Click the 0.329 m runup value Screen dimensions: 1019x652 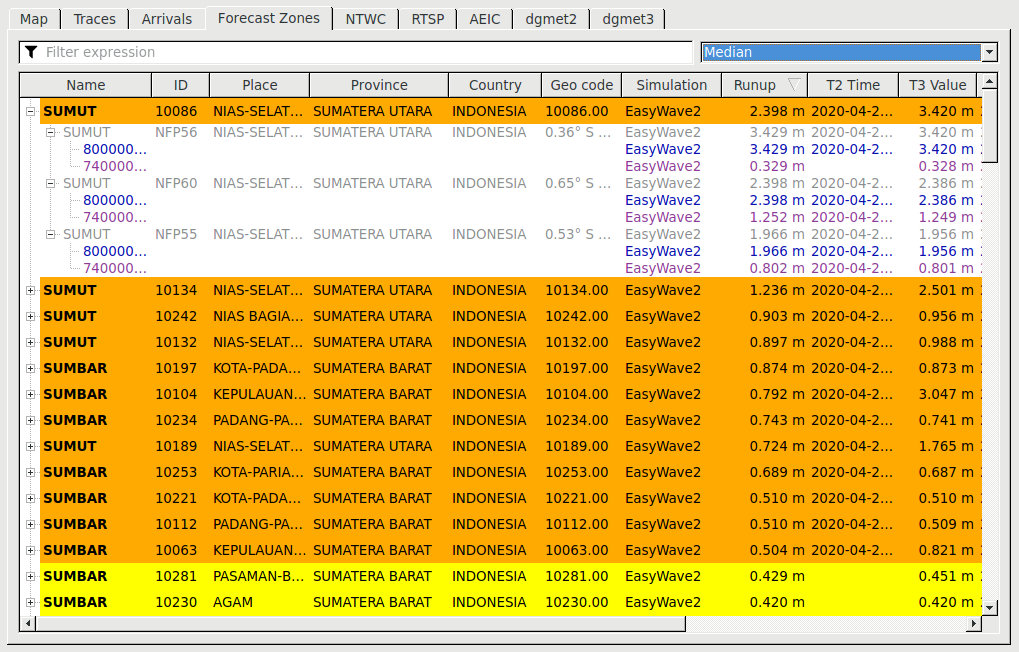tap(777, 166)
